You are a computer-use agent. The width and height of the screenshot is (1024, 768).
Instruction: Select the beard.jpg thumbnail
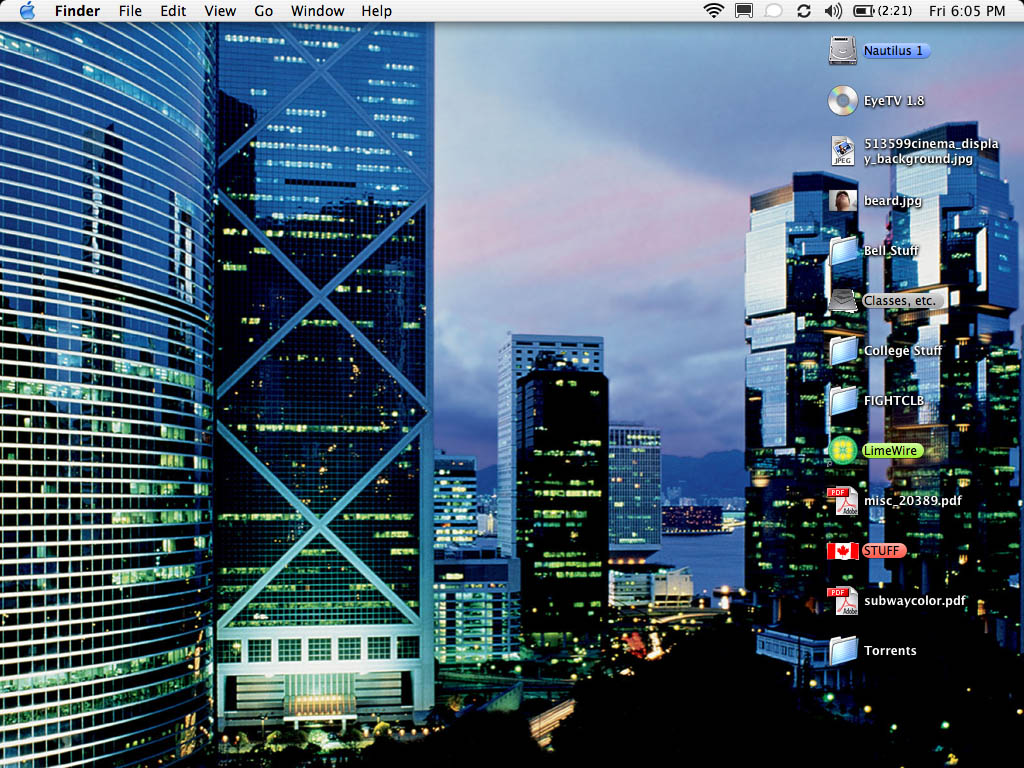click(842, 200)
